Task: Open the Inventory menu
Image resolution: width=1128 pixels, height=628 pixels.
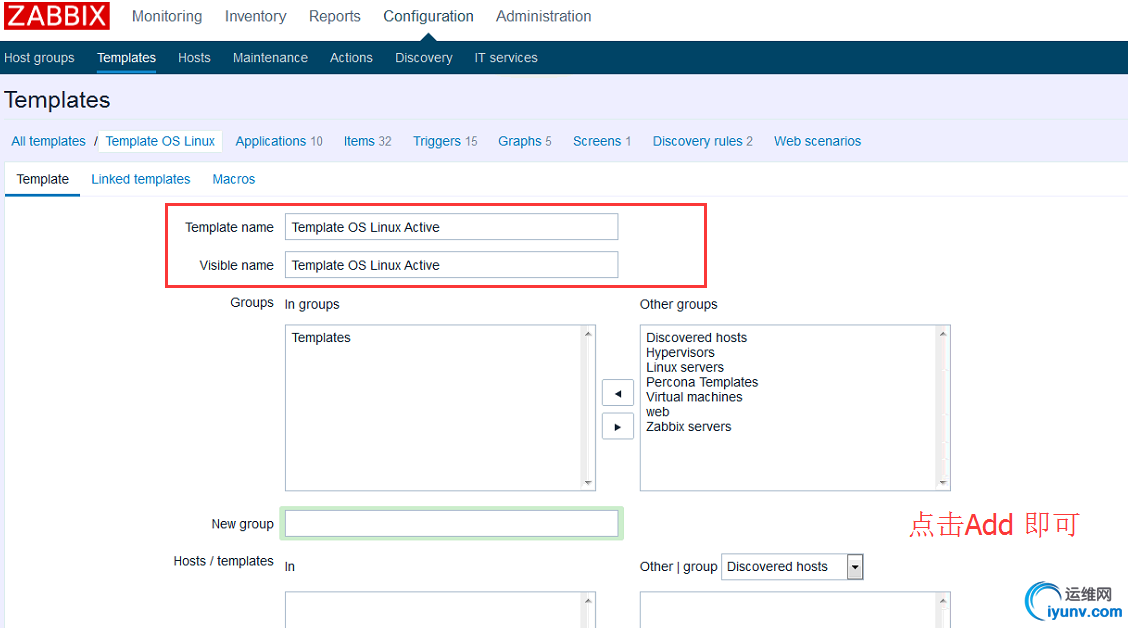Action: click(x=255, y=16)
